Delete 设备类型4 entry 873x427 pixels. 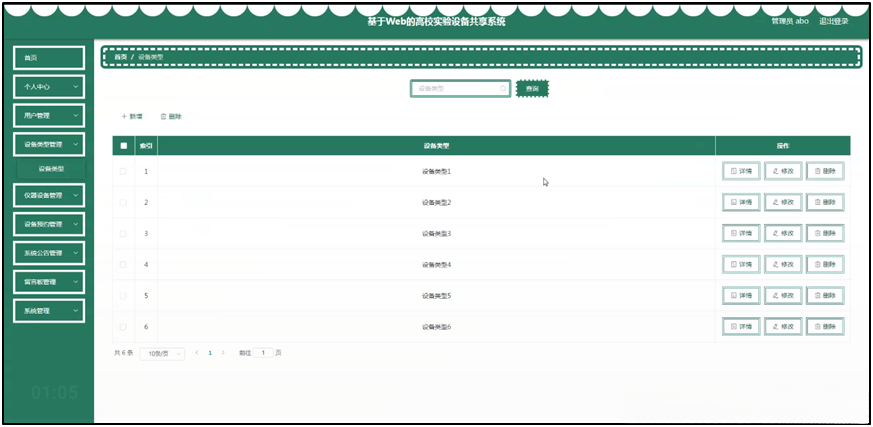click(x=825, y=264)
